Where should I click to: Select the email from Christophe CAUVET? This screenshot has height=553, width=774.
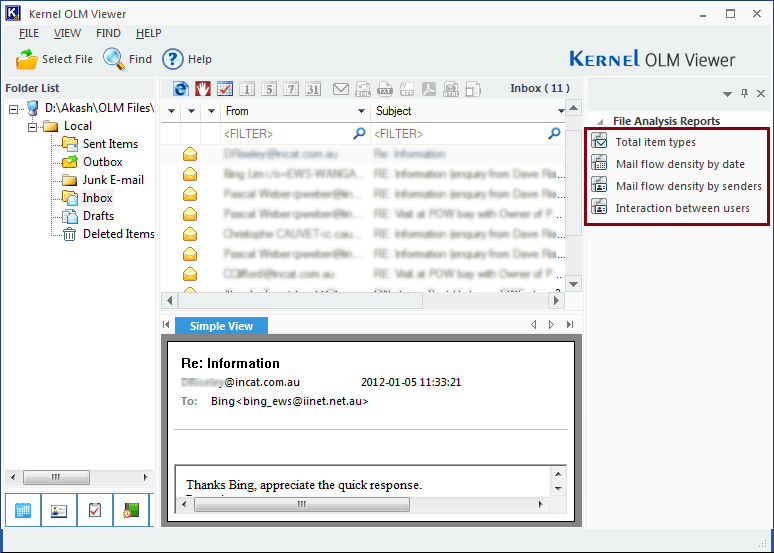click(x=363, y=234)
